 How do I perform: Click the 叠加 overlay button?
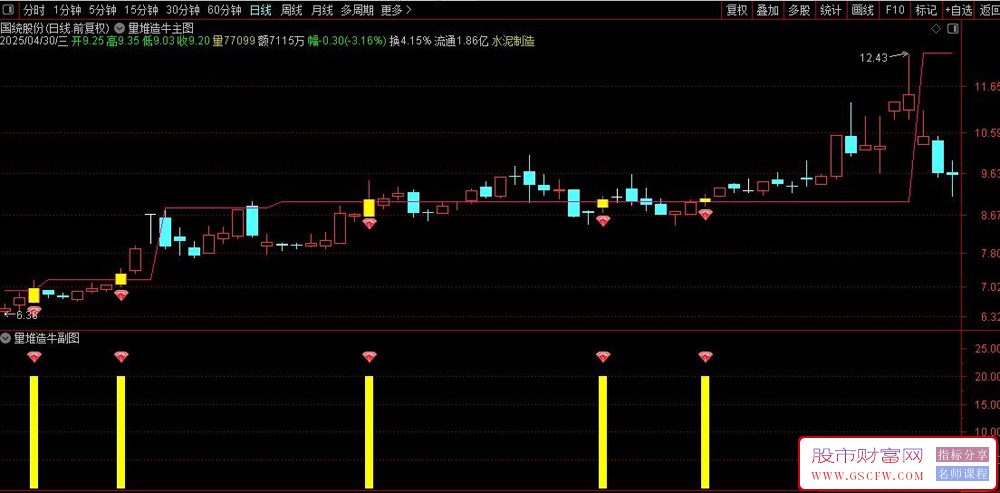pos(767,10)
